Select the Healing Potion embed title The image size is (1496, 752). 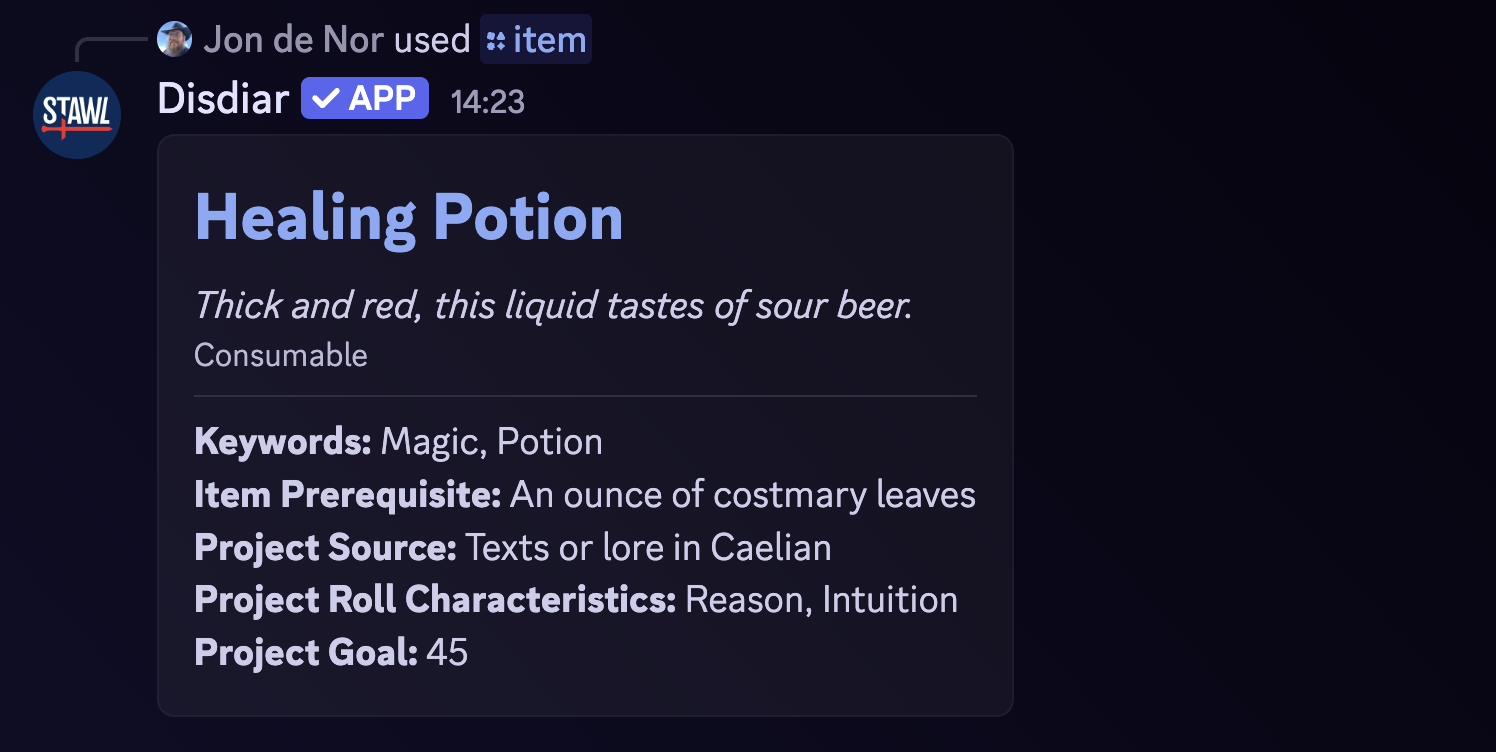pos(409,216)
